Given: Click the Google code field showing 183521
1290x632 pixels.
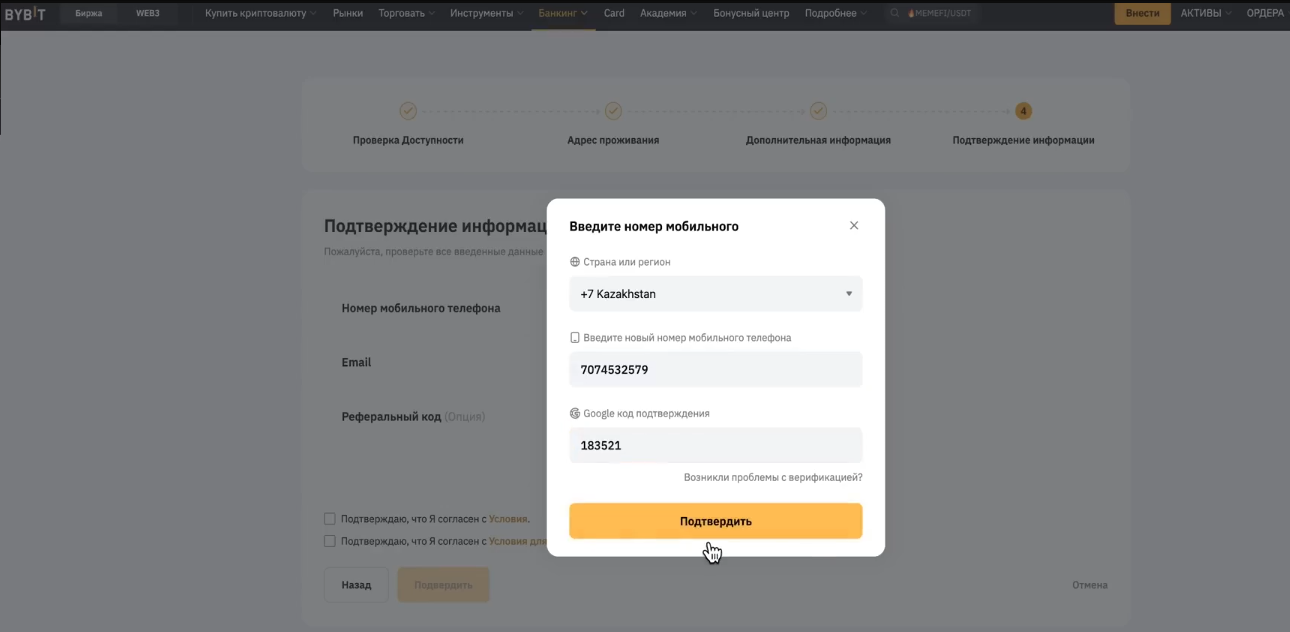Looking at the screenshot, I should click(x=716, y=445).
